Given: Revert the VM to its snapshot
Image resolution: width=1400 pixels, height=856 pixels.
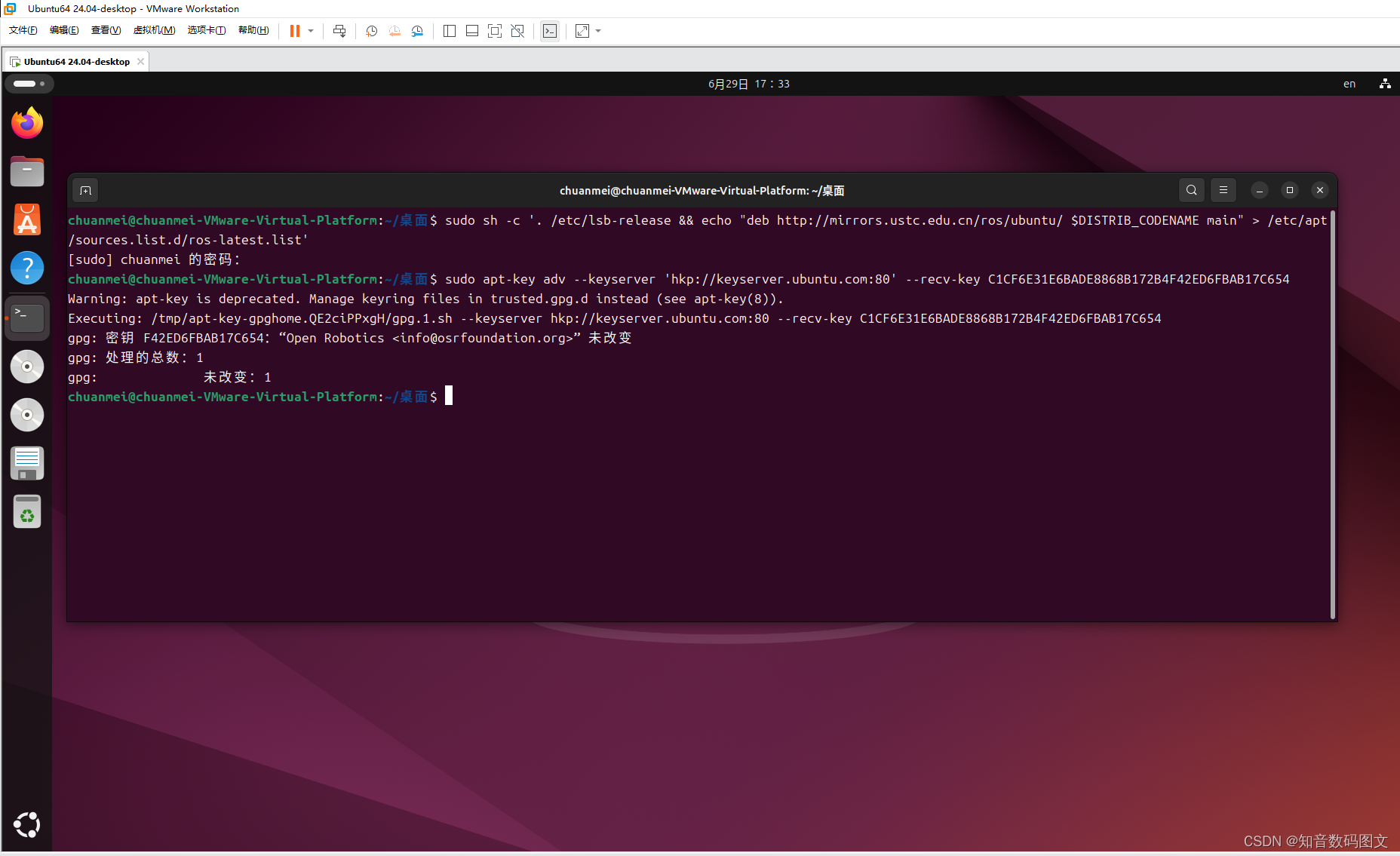Looking at the screenshot, I should (x=395, y=31).
